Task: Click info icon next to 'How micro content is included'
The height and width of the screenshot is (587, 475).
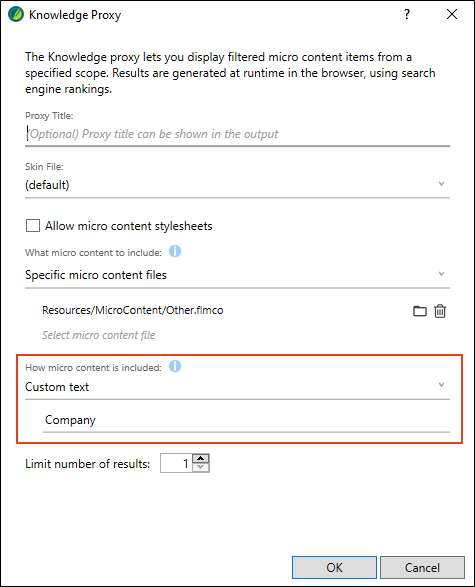Action: (x=175, y=366)
